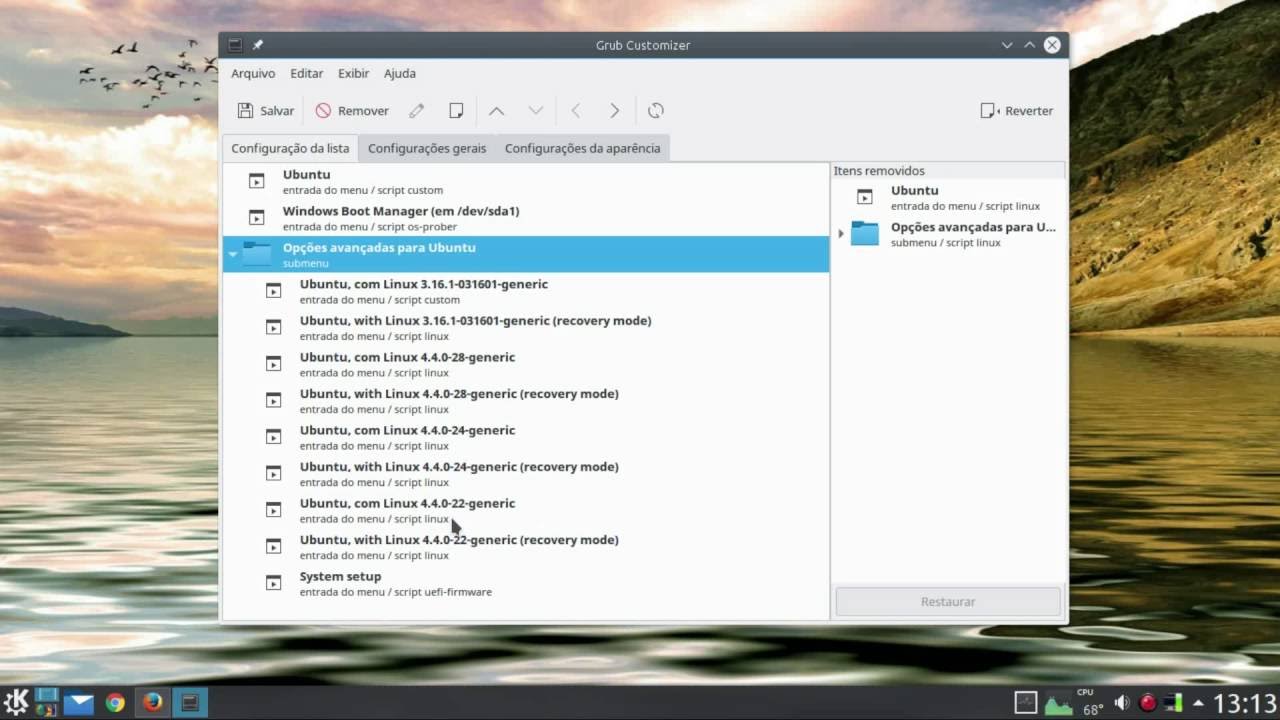
Task: Click the red record tray icon
Action: click(1148, 703)
